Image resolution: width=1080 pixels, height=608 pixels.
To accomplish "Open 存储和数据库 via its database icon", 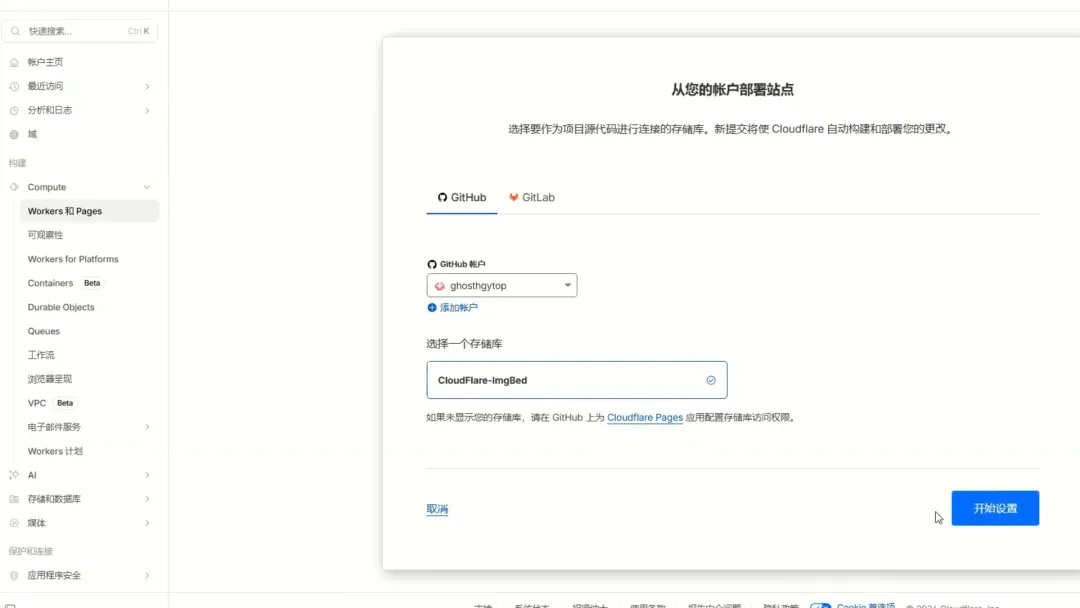I will (x=14, y=499).
